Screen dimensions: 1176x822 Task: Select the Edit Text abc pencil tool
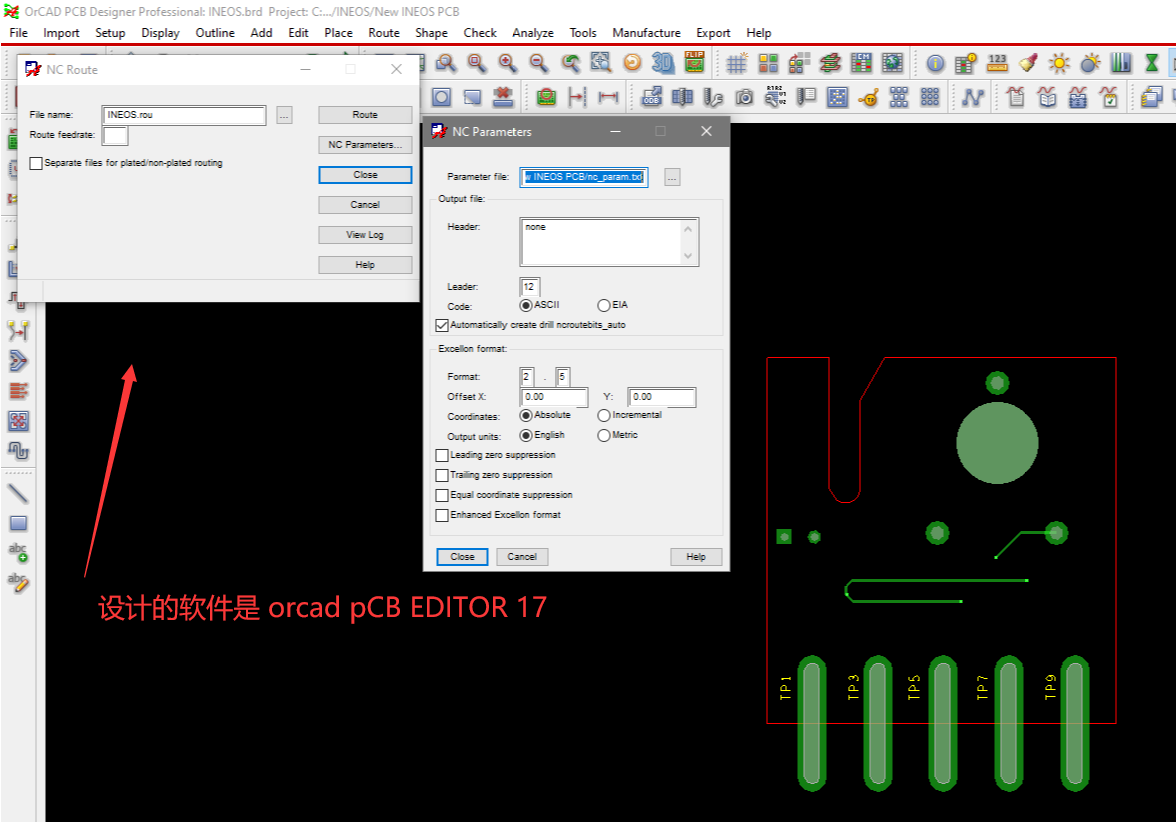coord(18,582)
